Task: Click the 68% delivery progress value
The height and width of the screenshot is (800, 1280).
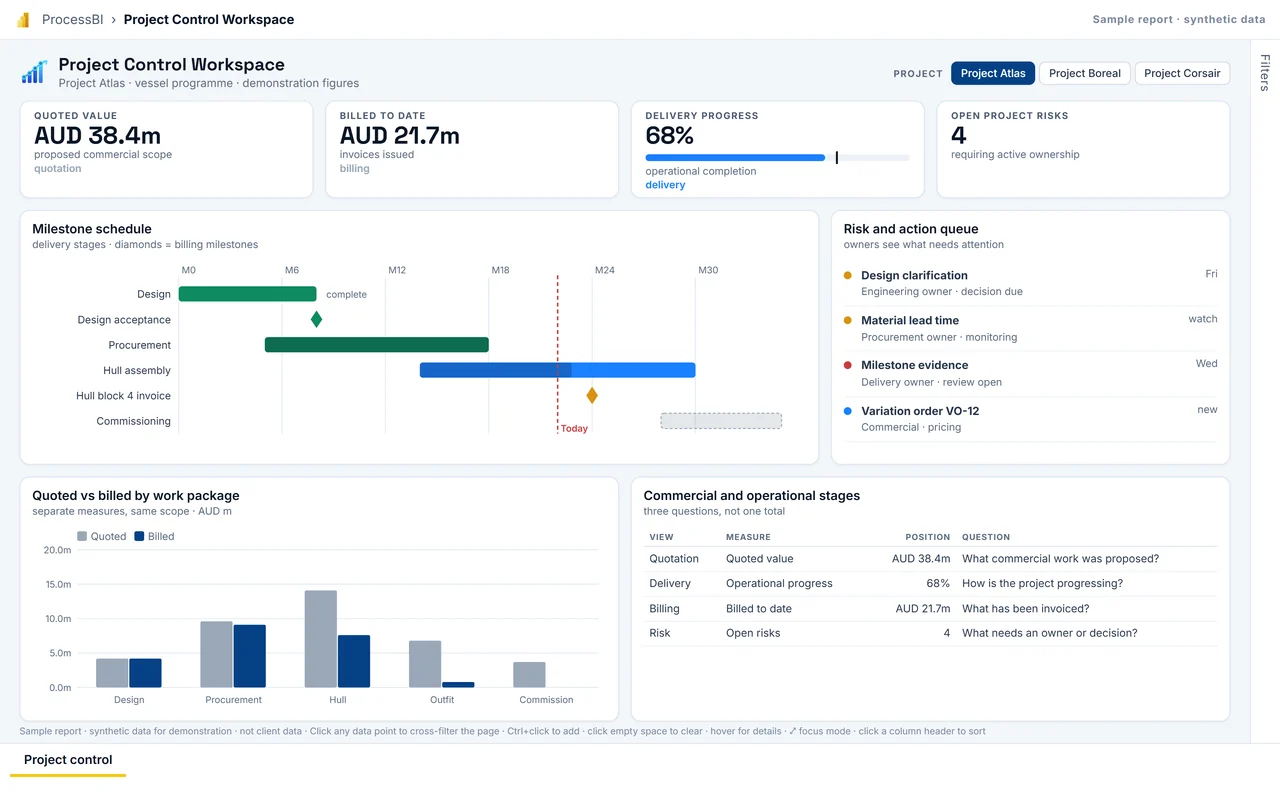Action: 670,135
